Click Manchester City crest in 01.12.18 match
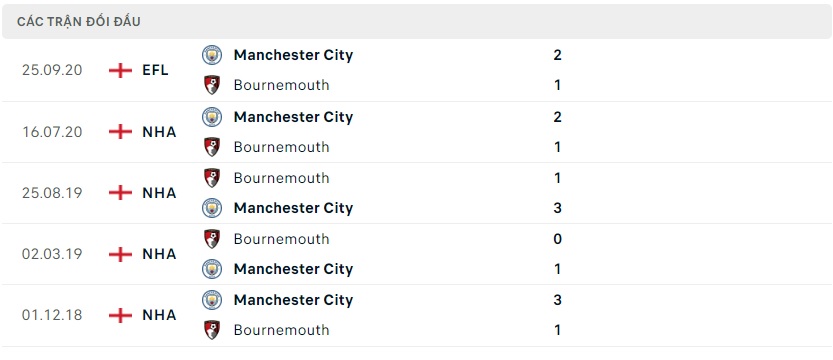833x360 pixels. pyautogui.click(x=212, y=300)
